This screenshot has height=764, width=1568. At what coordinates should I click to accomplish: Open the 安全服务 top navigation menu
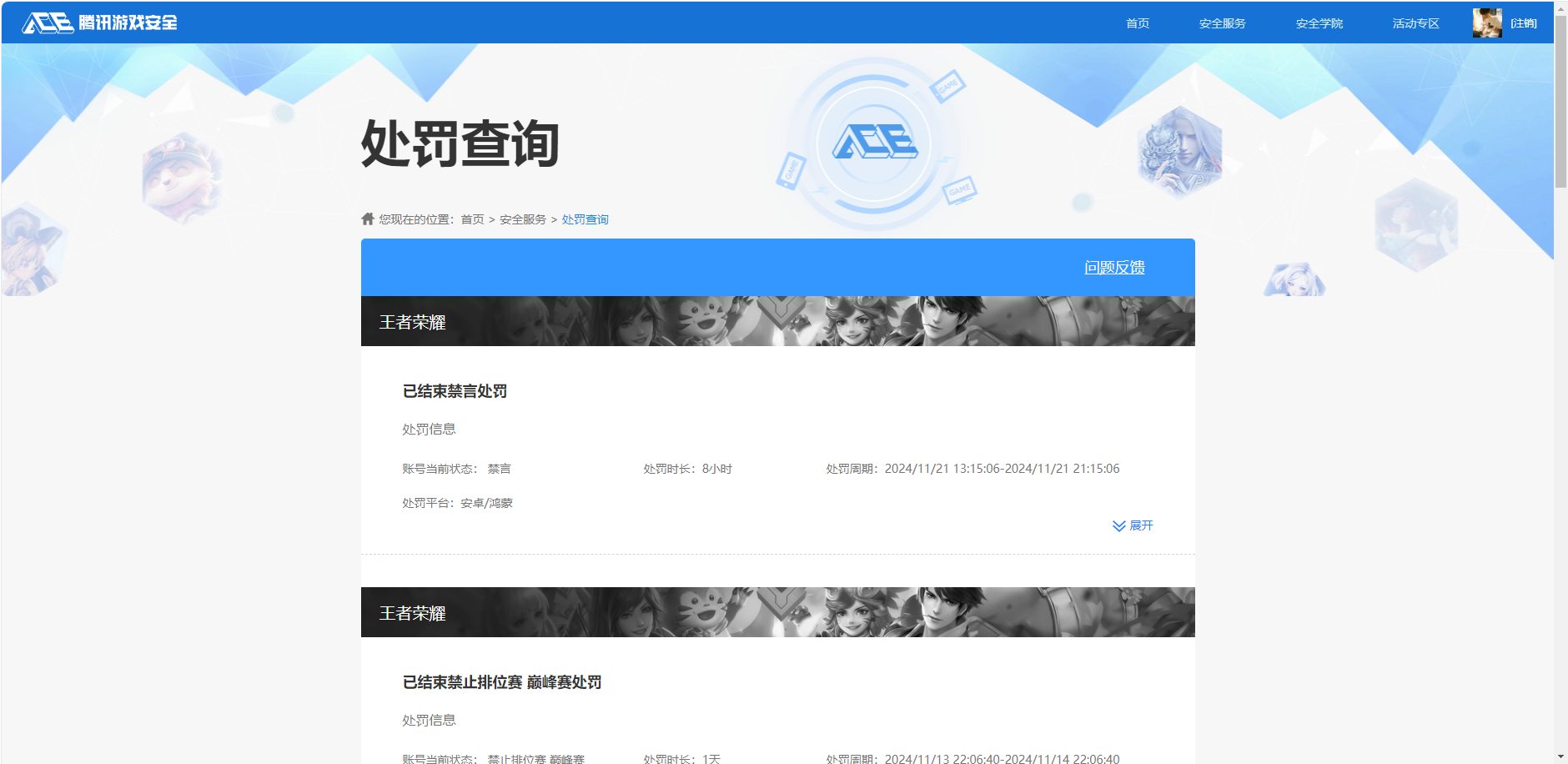coord(1222,23)
